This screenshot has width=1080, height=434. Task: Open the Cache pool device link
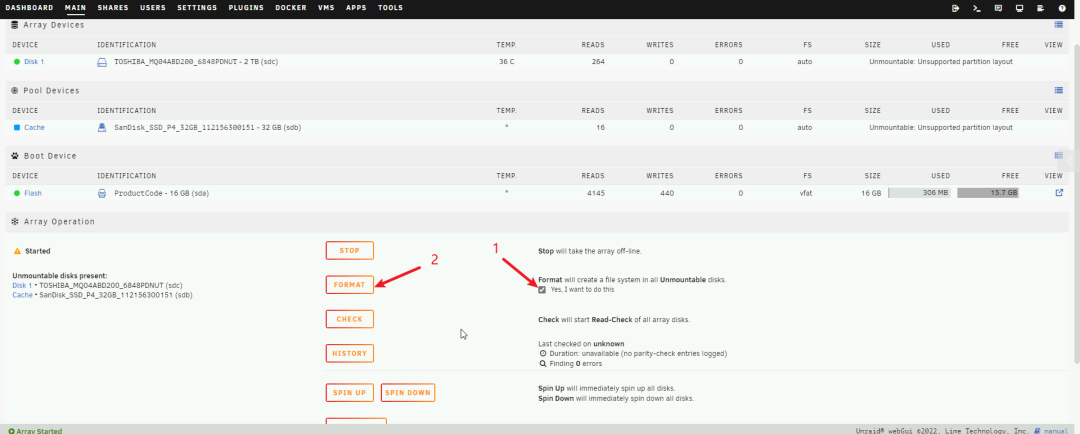pyautogui.click(x=34, y=127)
